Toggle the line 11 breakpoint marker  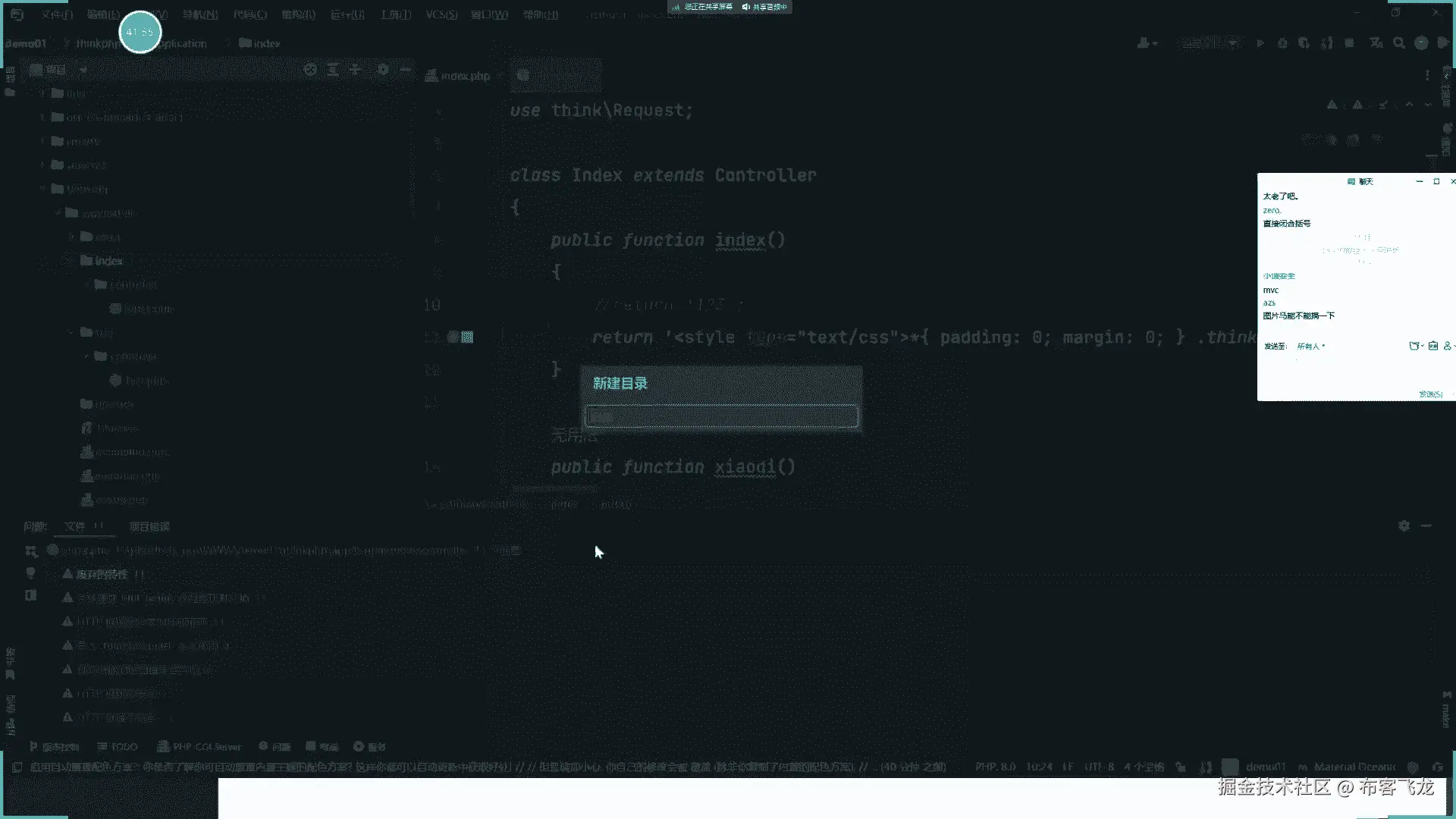pos(453,337)
